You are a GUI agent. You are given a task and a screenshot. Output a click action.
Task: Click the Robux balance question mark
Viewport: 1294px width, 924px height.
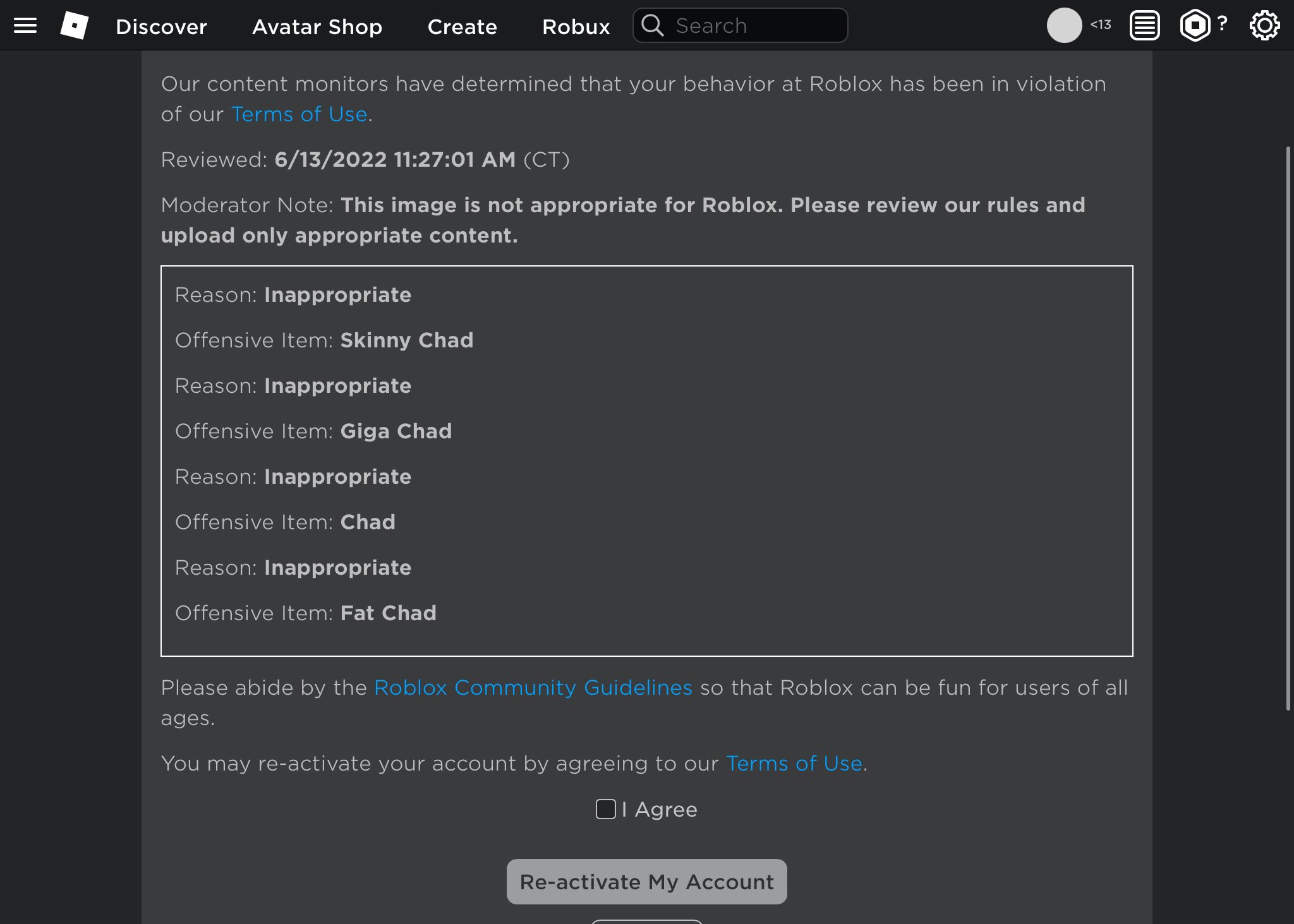[1223, 23]
